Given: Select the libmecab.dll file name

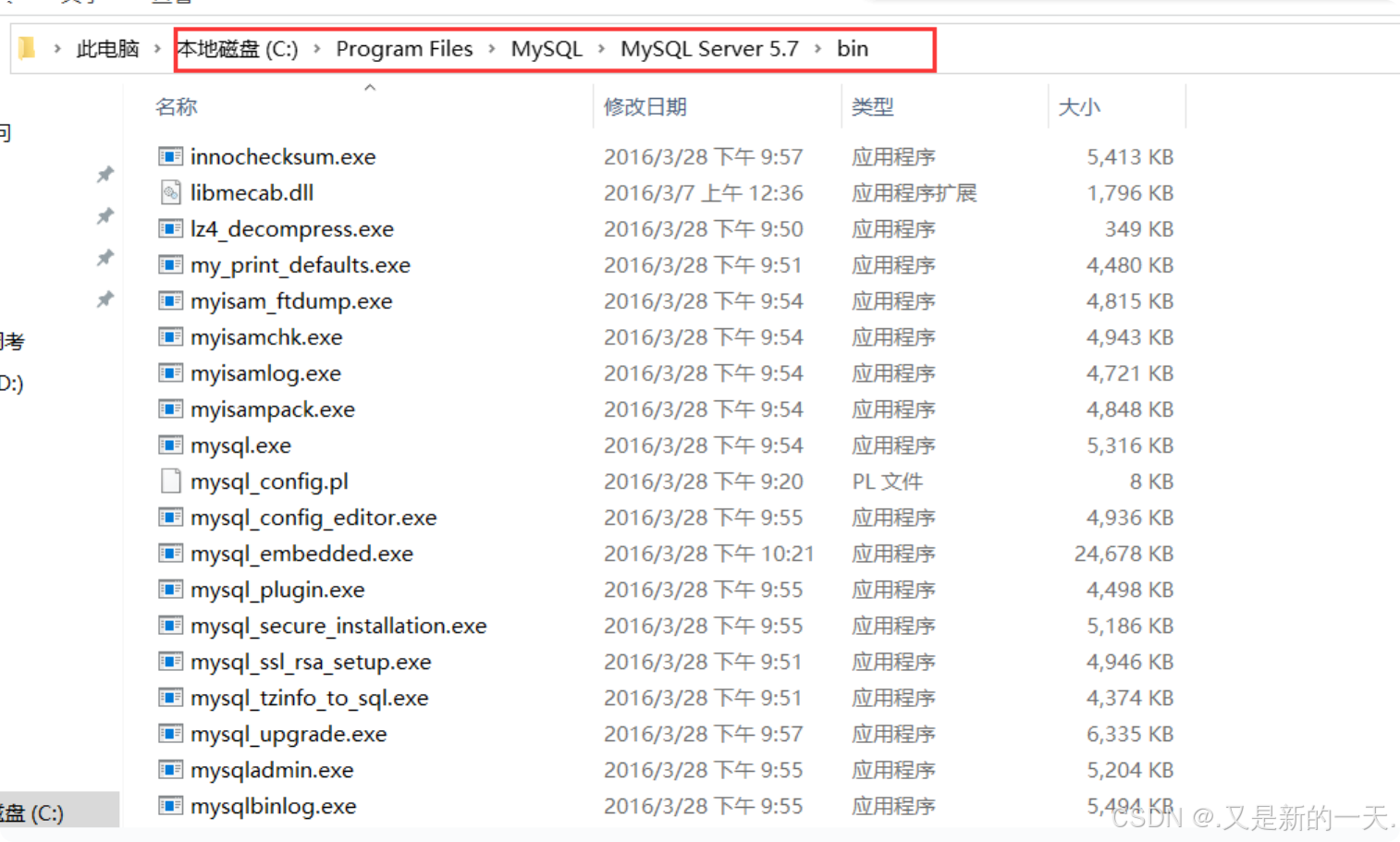Looking at the screenshot, I should 252,192.
